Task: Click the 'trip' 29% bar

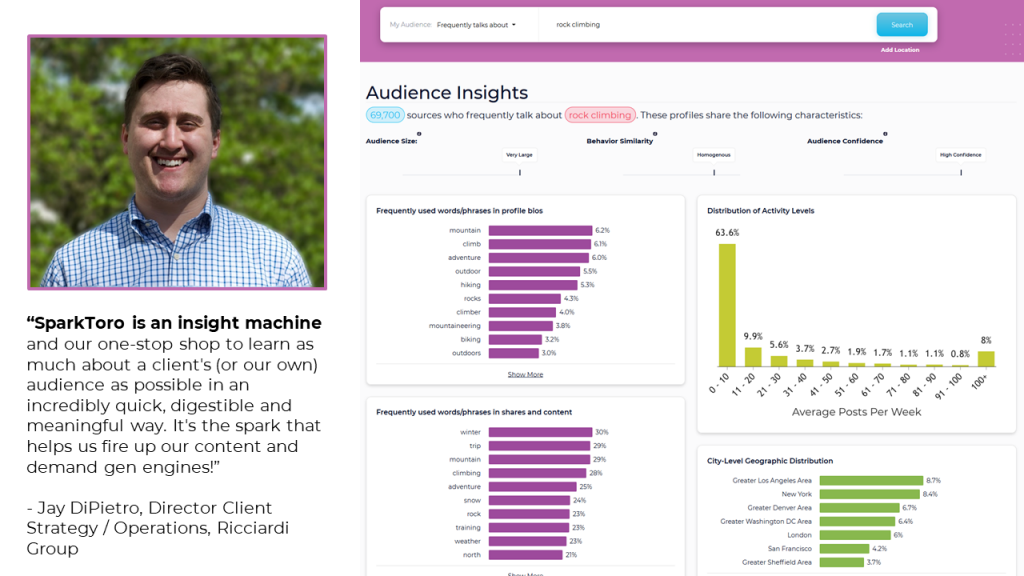Action: 539,446
